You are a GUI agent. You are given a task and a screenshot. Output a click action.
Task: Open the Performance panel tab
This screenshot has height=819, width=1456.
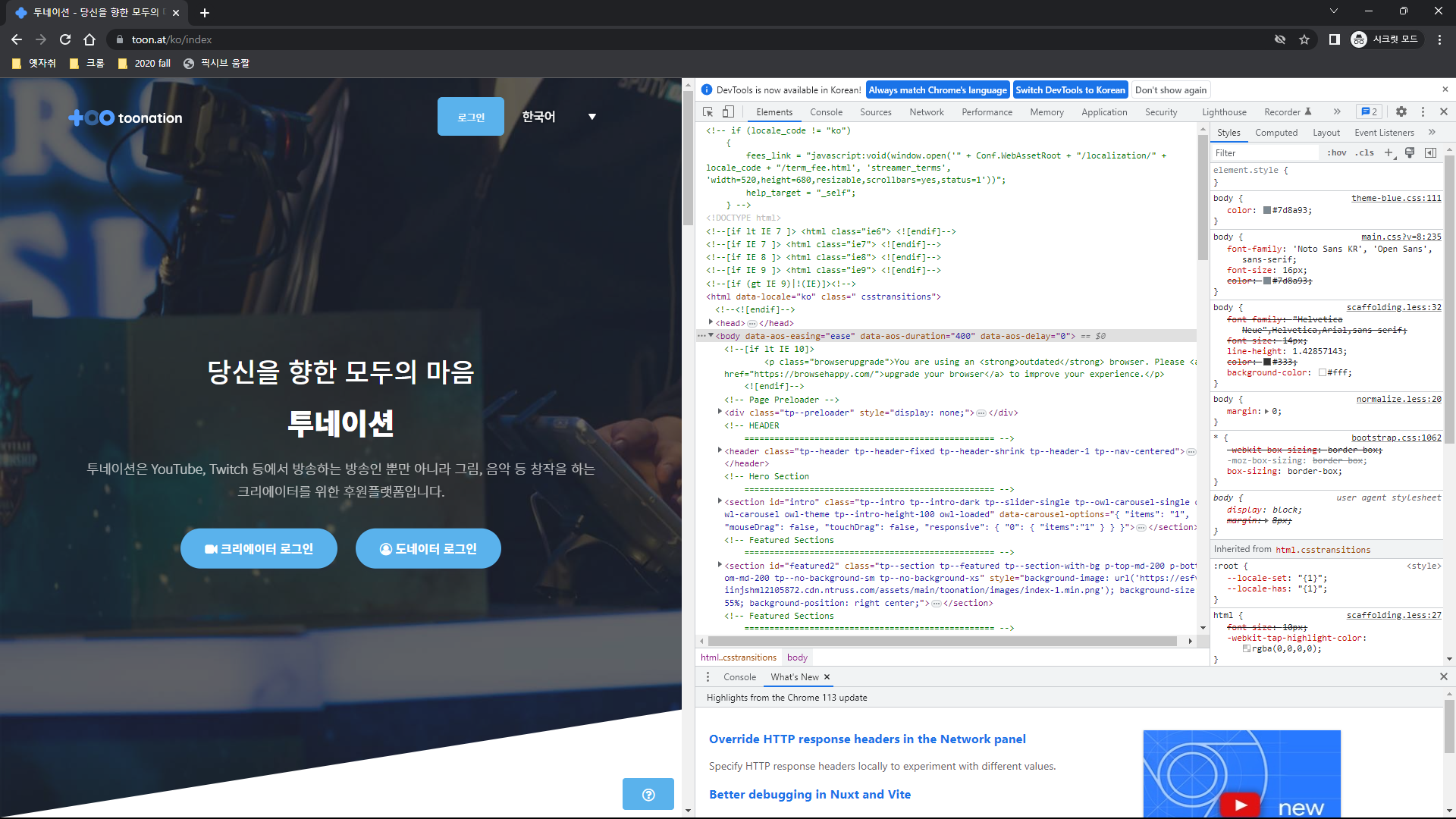pos(987,112)
